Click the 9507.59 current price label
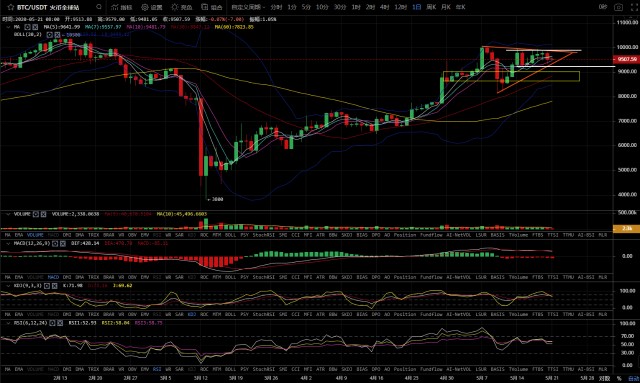This screenshot has height=383, width=640. [627, 59]
